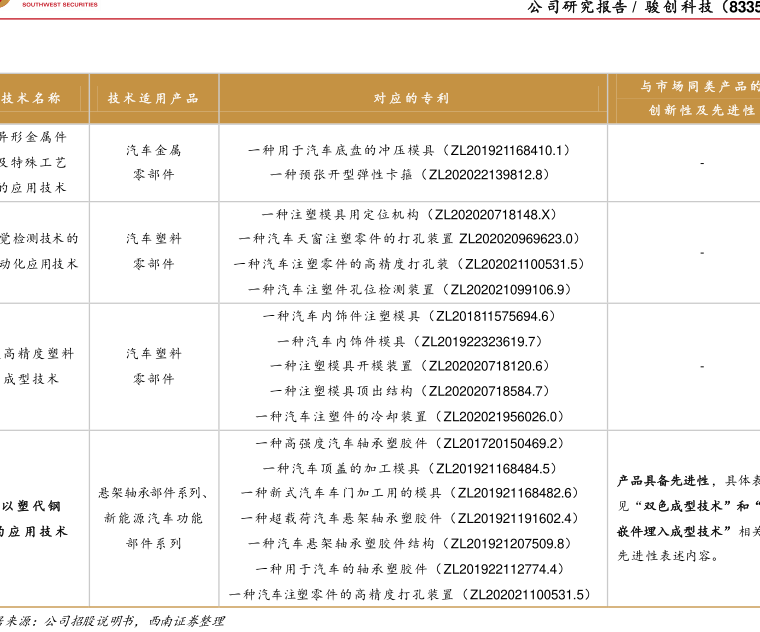Image resolution: width=760 pixels, height=632 pixels.
Task: Click the 对应的专利 column header
Action: pos(412,98)
